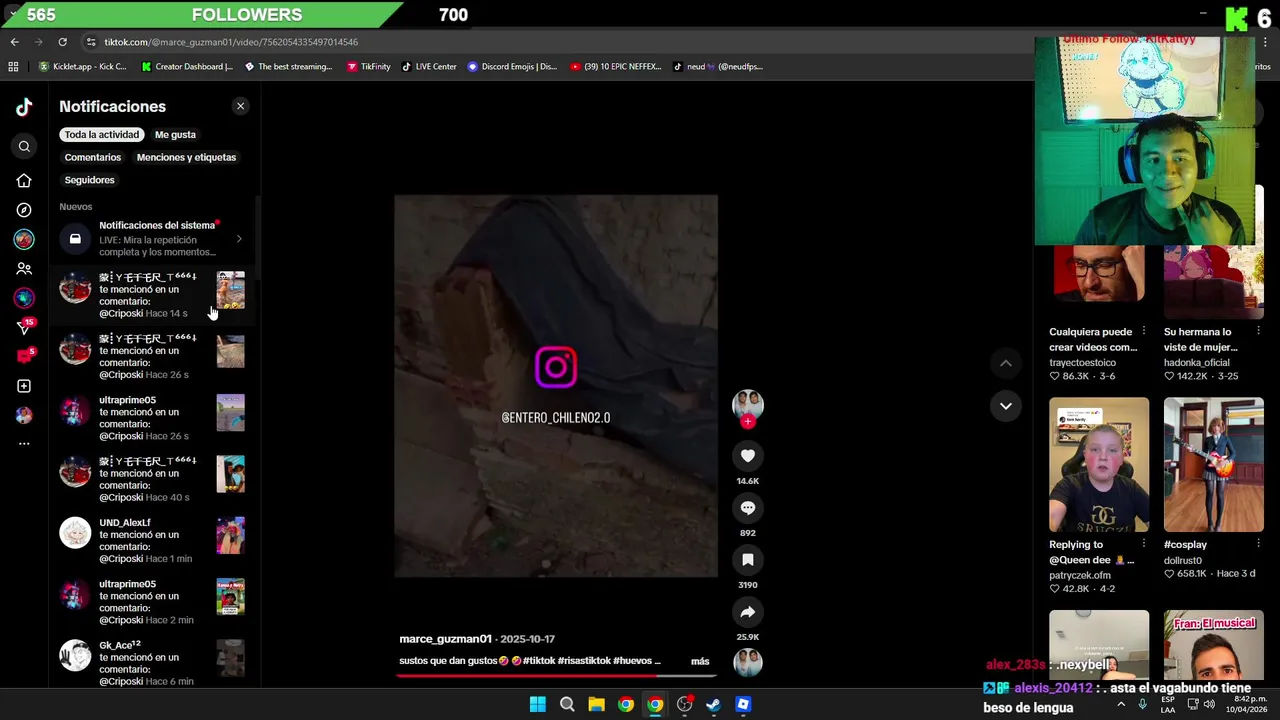Image resolution: width=1280 pixels, height=720 pixels.
Task: Open the Notificaciones del sistema entry
Action: coord(152,239)
